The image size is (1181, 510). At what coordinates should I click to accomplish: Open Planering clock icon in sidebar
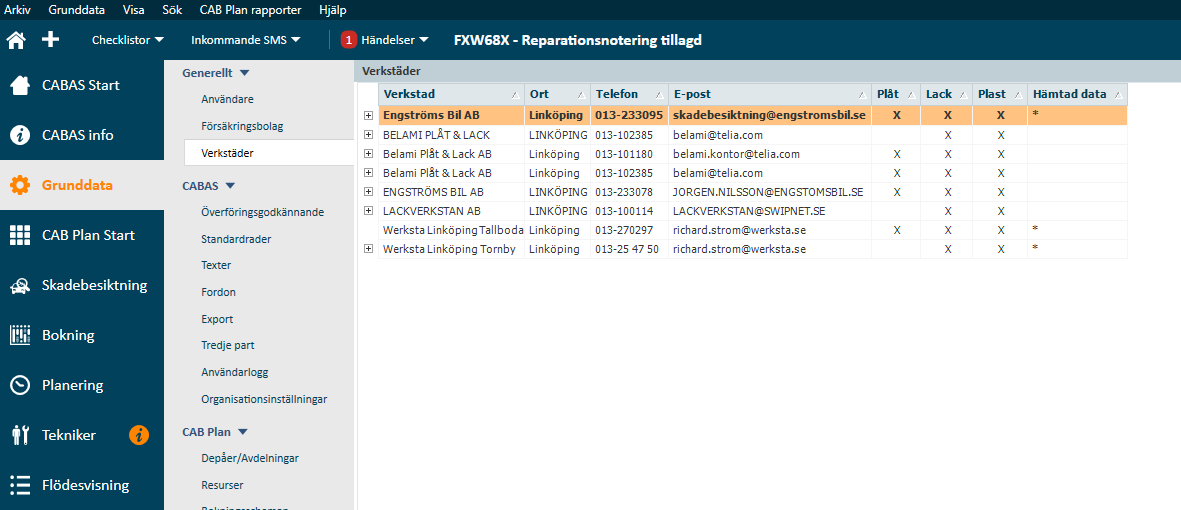click(x=20, y=385)
